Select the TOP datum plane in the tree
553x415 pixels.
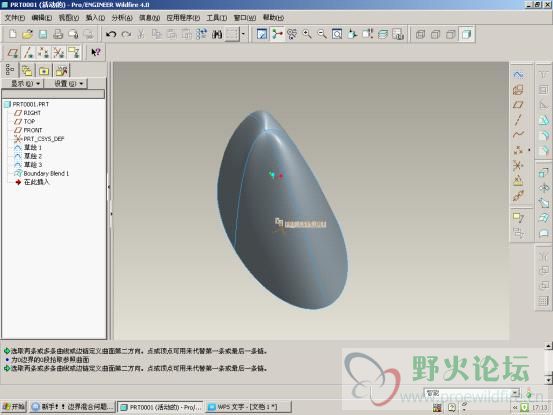coord(25,121)
